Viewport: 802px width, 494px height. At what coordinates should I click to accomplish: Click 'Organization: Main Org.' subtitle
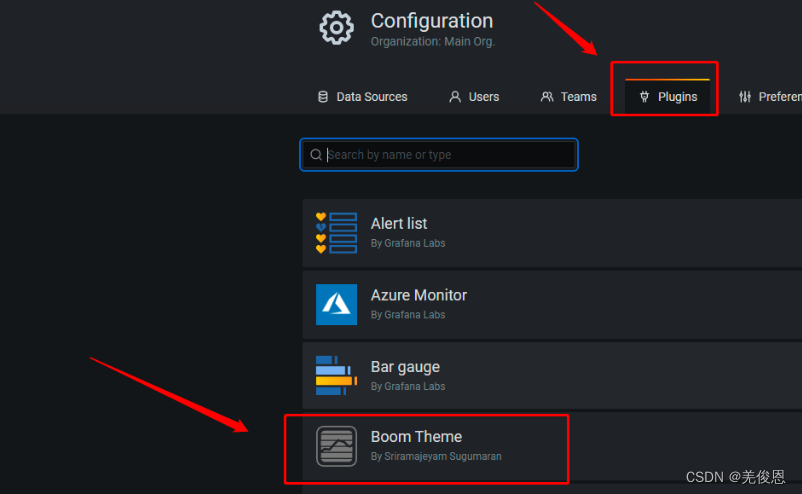click(x=433, y=41)
